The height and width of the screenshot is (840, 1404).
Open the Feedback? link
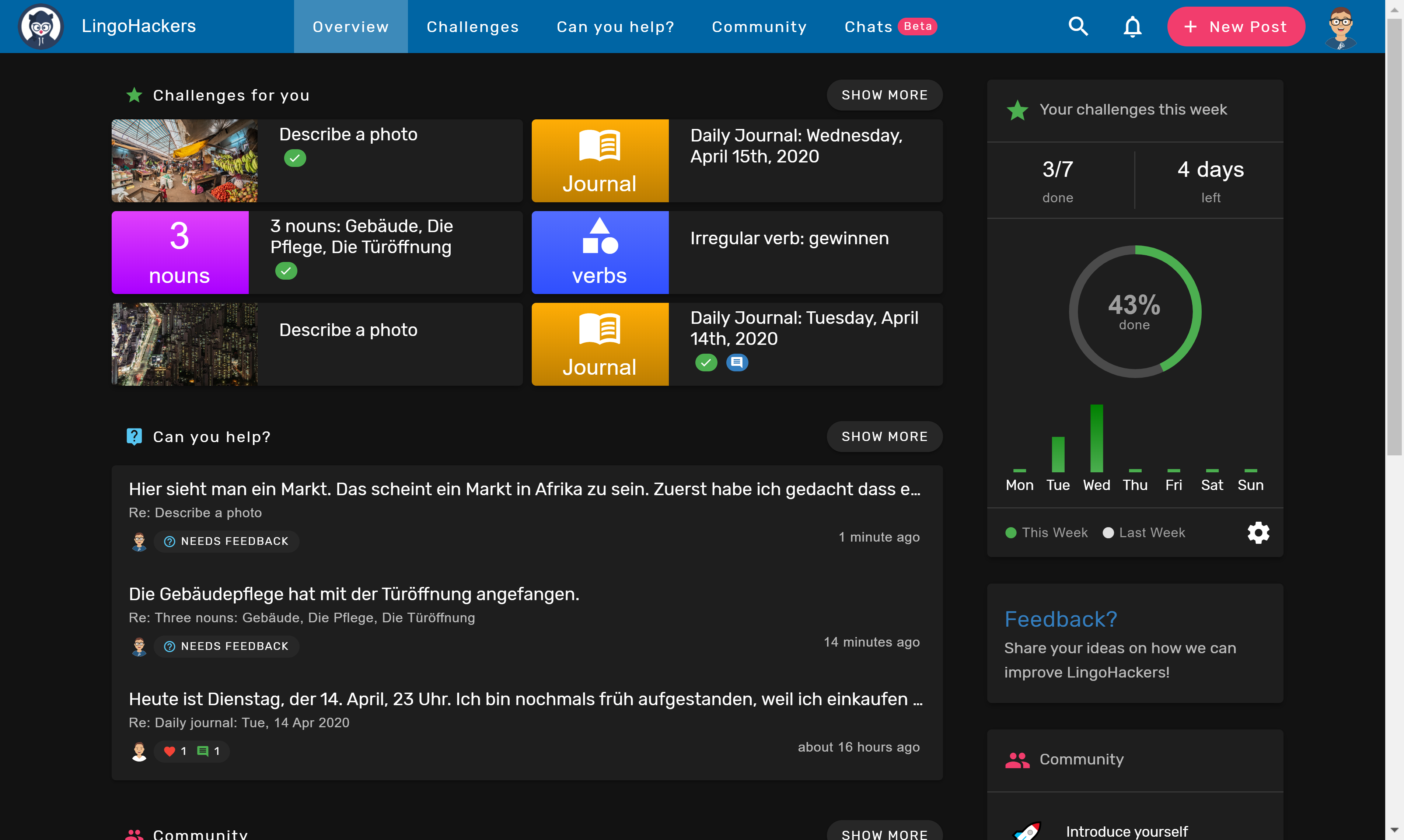(x=1060, y=619)
